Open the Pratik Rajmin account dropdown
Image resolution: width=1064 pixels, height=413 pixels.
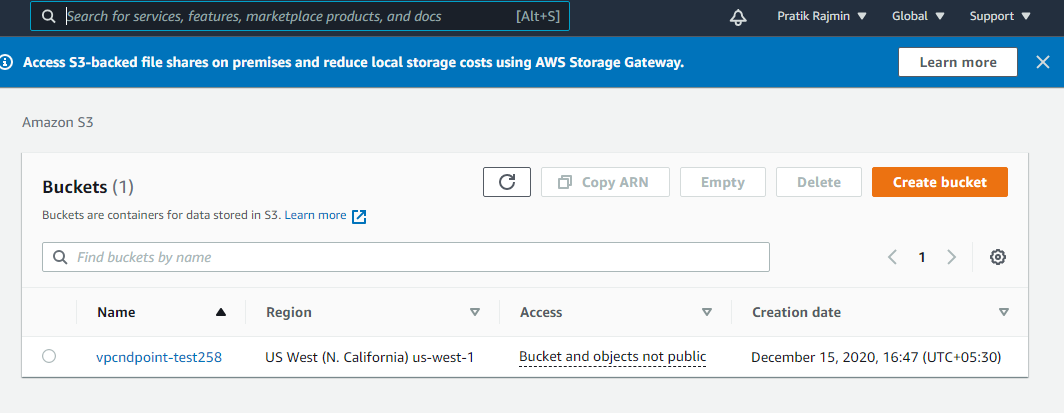pyautogui.click(x=822, y=16)
